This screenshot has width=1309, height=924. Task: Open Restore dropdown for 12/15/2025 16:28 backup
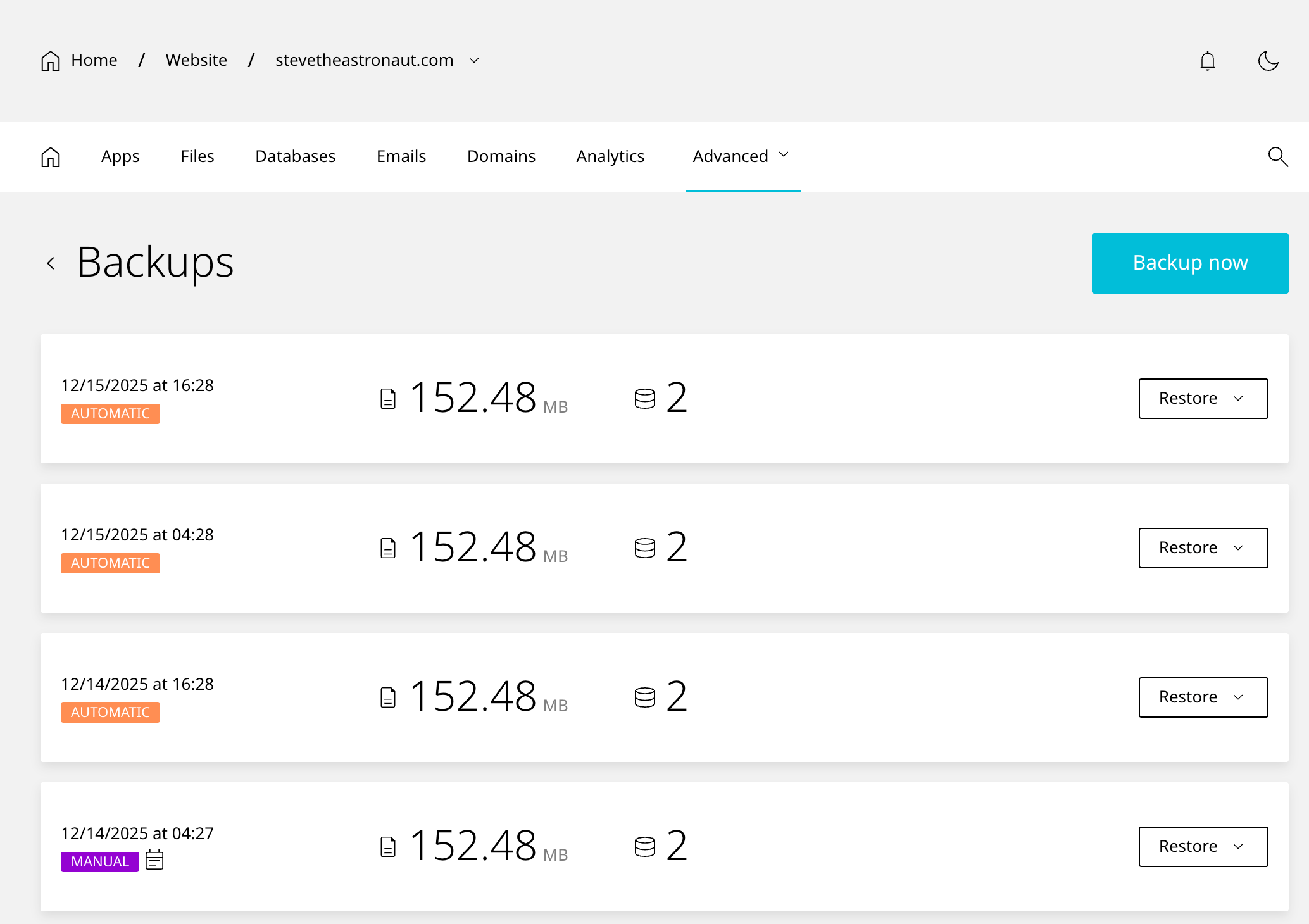[1203, 399]
